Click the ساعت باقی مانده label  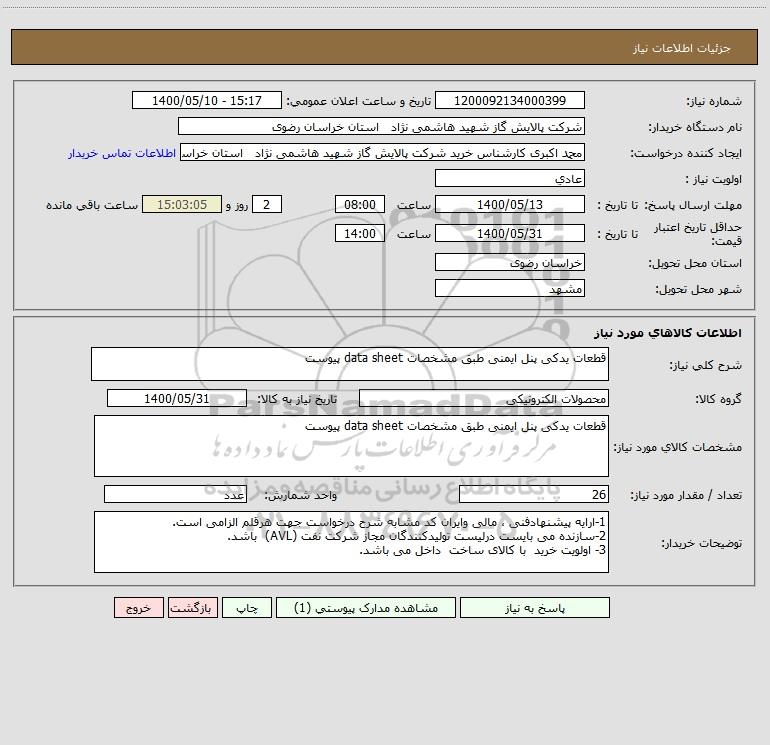point(92,205)
